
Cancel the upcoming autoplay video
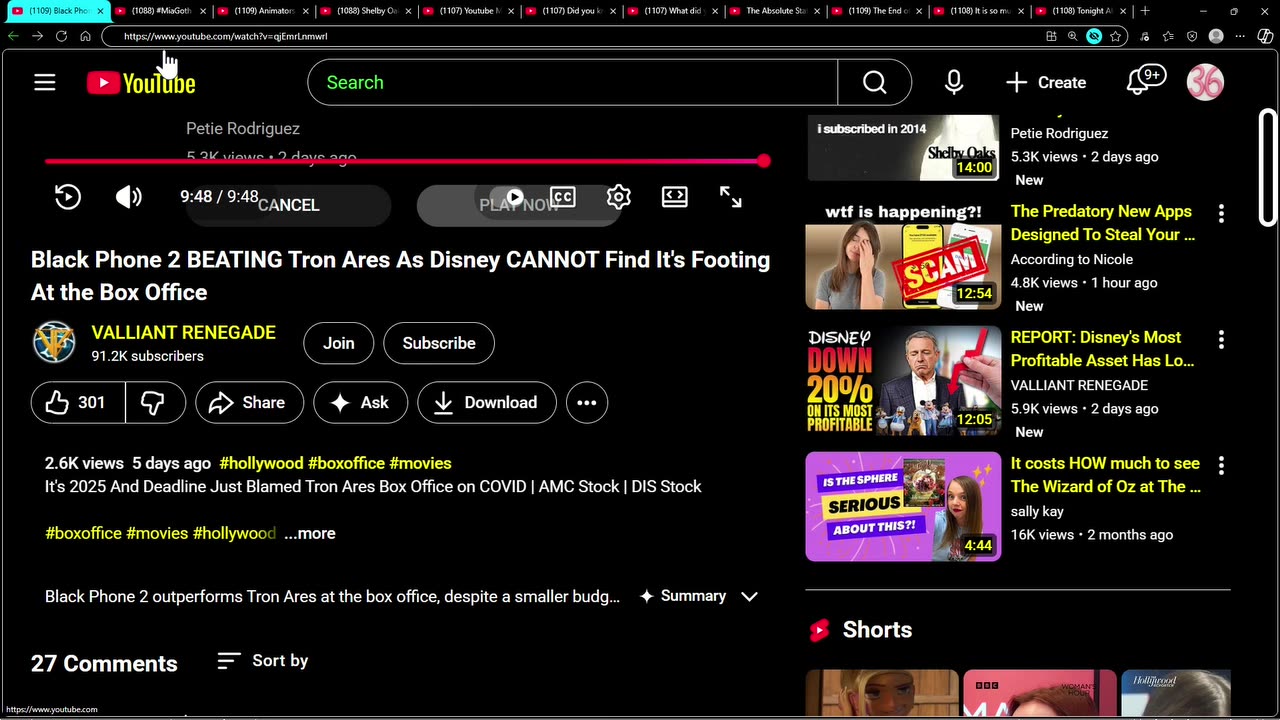(289, 205)
